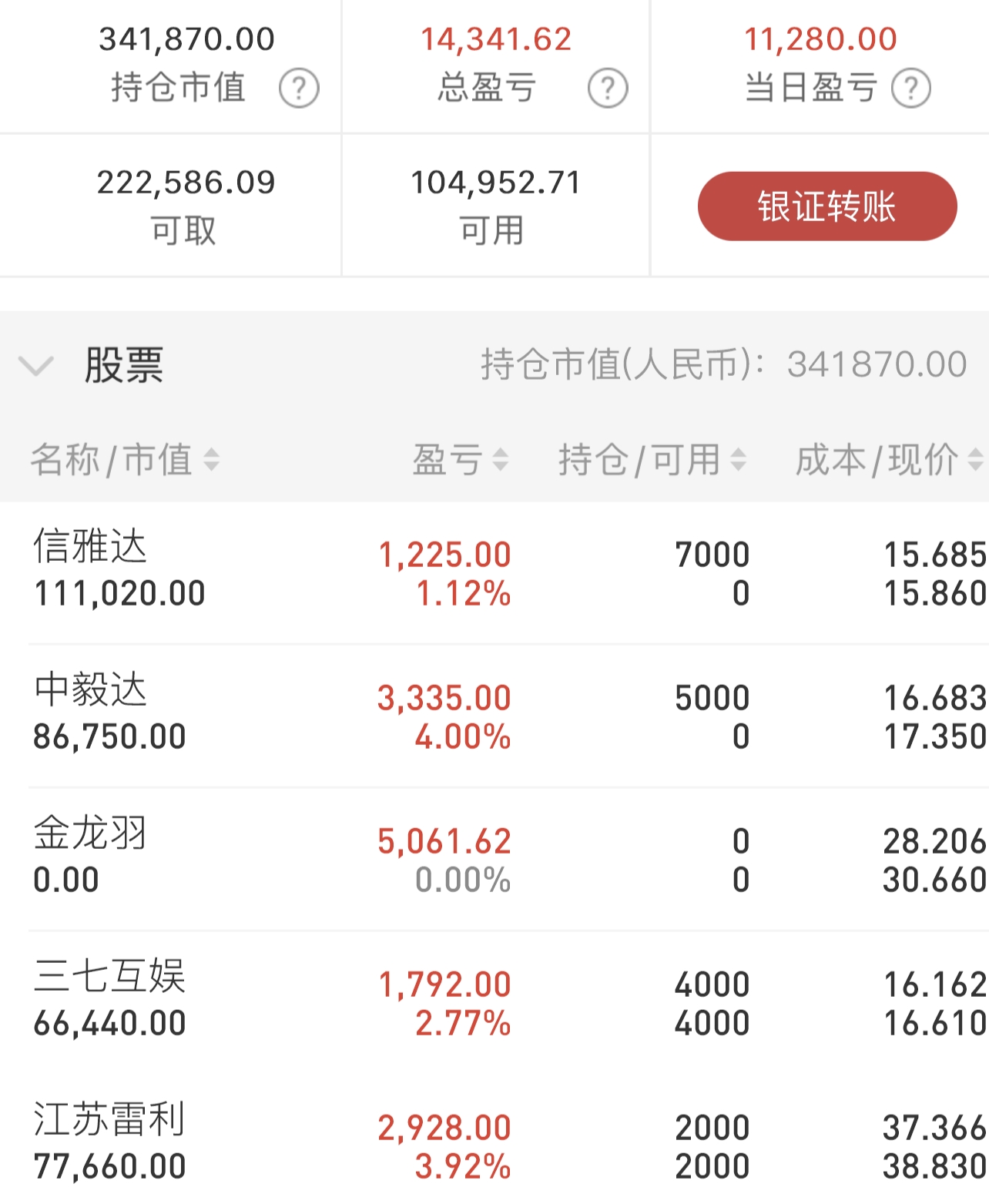Tap 持仓市值(人民币) summary text

(724, 364)
